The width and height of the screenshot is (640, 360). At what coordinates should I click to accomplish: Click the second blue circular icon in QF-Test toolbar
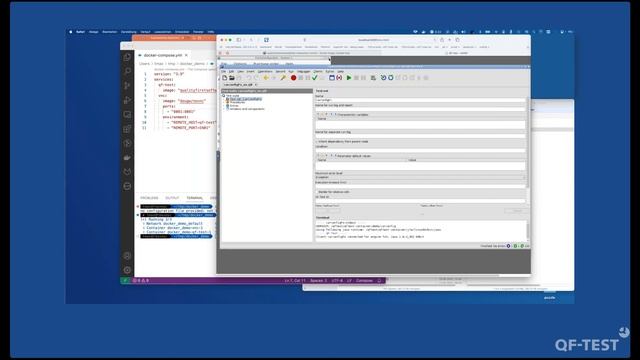[391, 78]
